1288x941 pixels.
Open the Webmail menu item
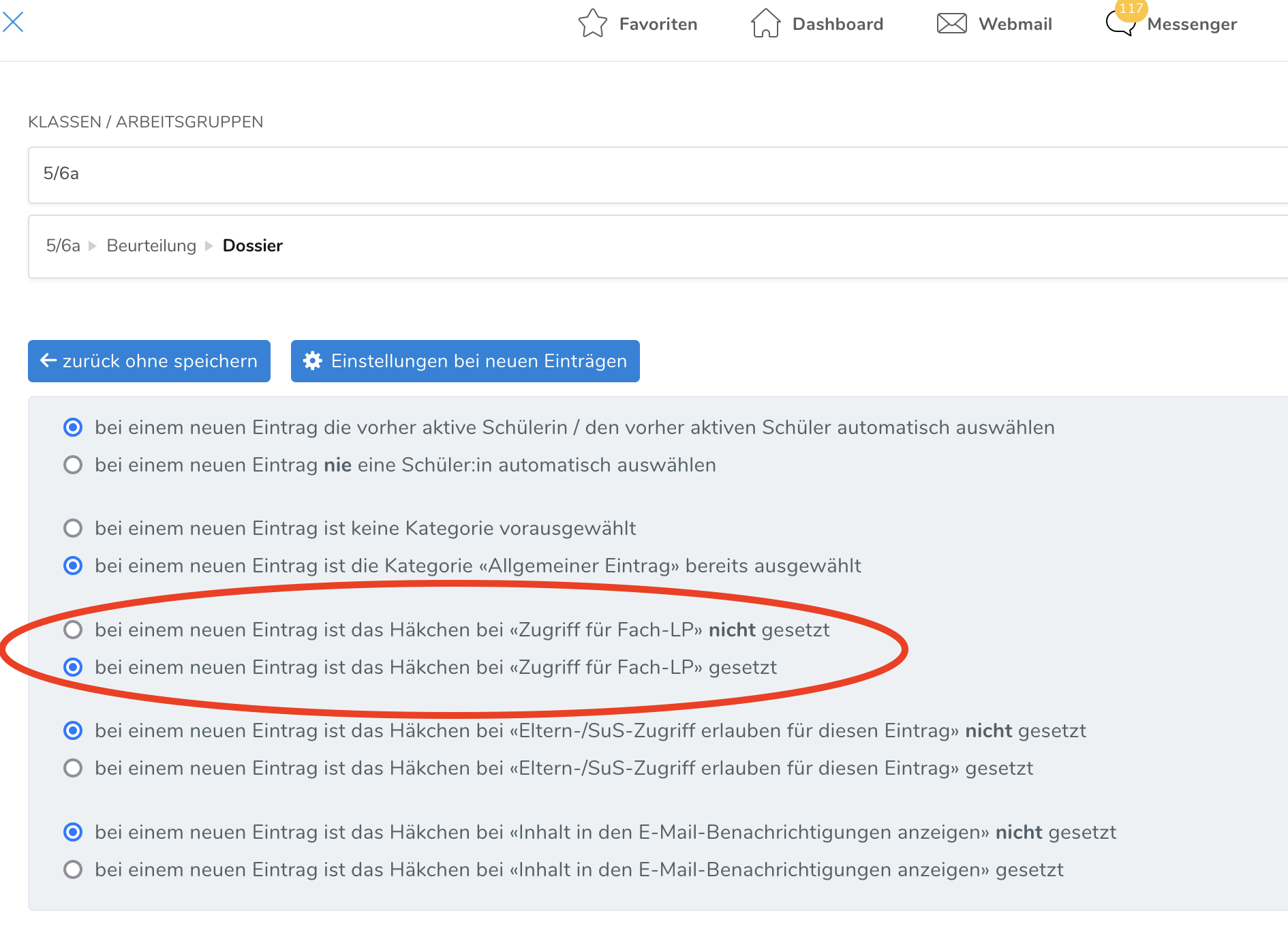1015,25
